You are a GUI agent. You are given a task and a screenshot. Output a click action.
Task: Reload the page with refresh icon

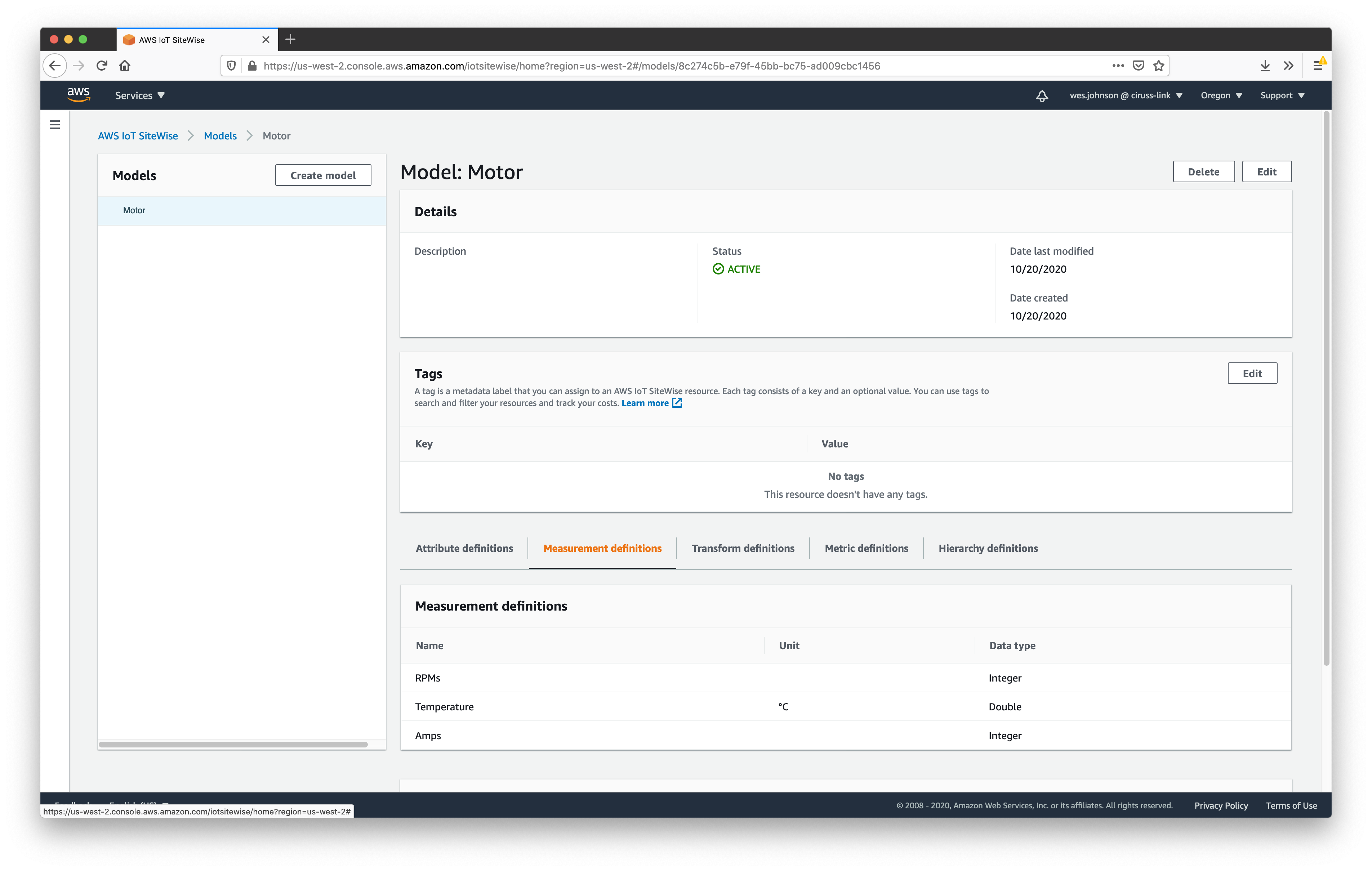102,66
